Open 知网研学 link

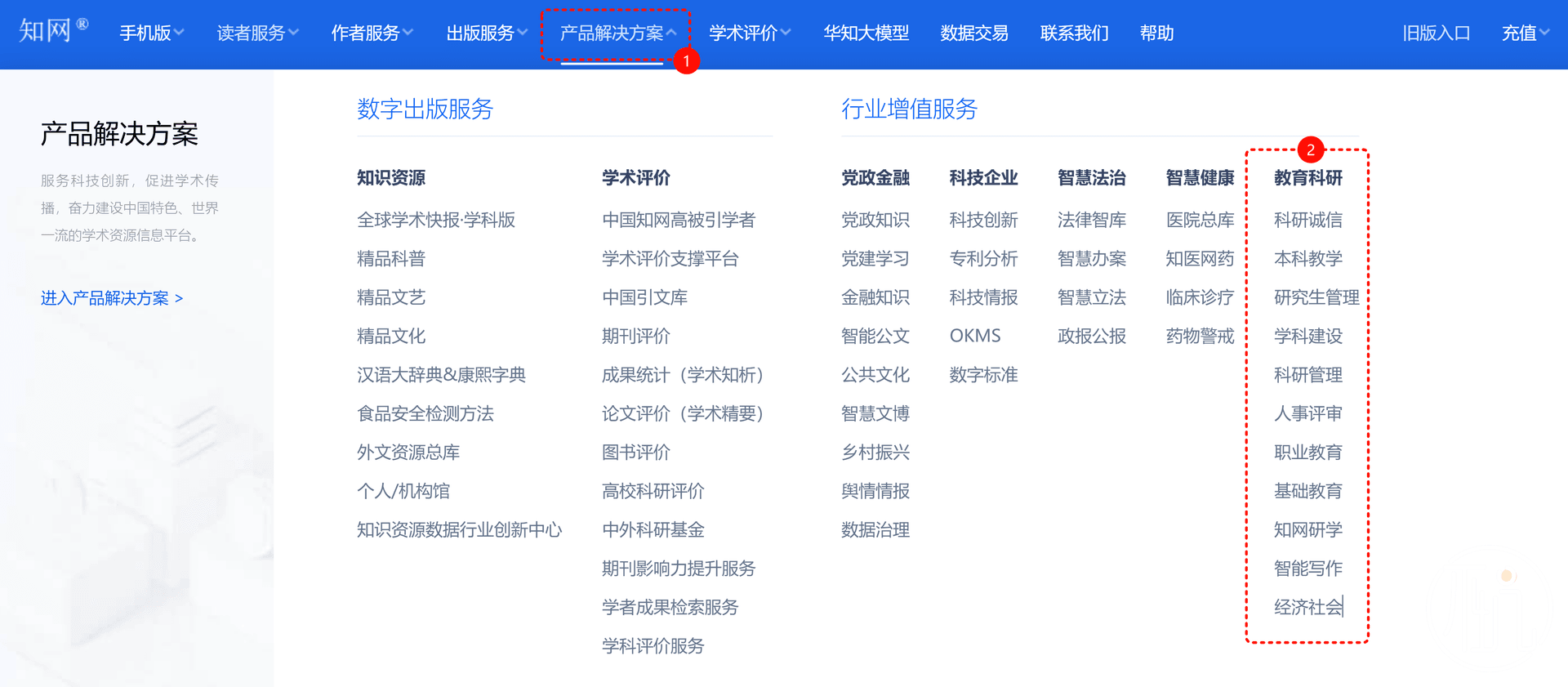tap(1307, 529)
